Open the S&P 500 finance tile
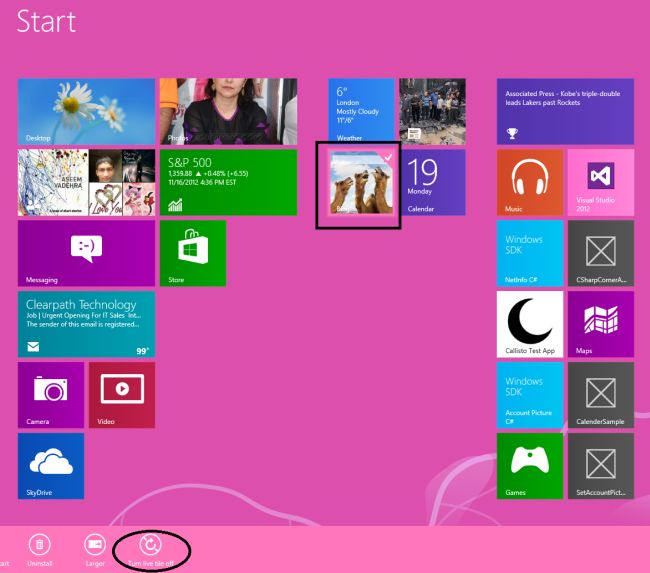The width and height of the screenshot is (650, 573). tap(228, 182)
